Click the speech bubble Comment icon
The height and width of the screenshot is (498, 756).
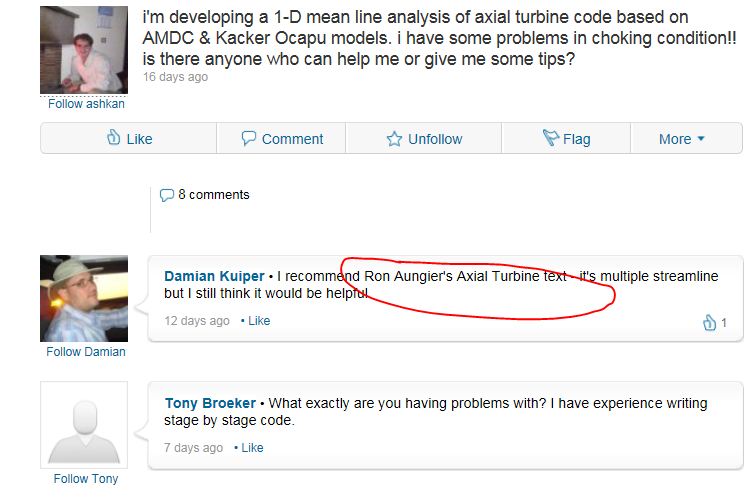tap(250, 139)
